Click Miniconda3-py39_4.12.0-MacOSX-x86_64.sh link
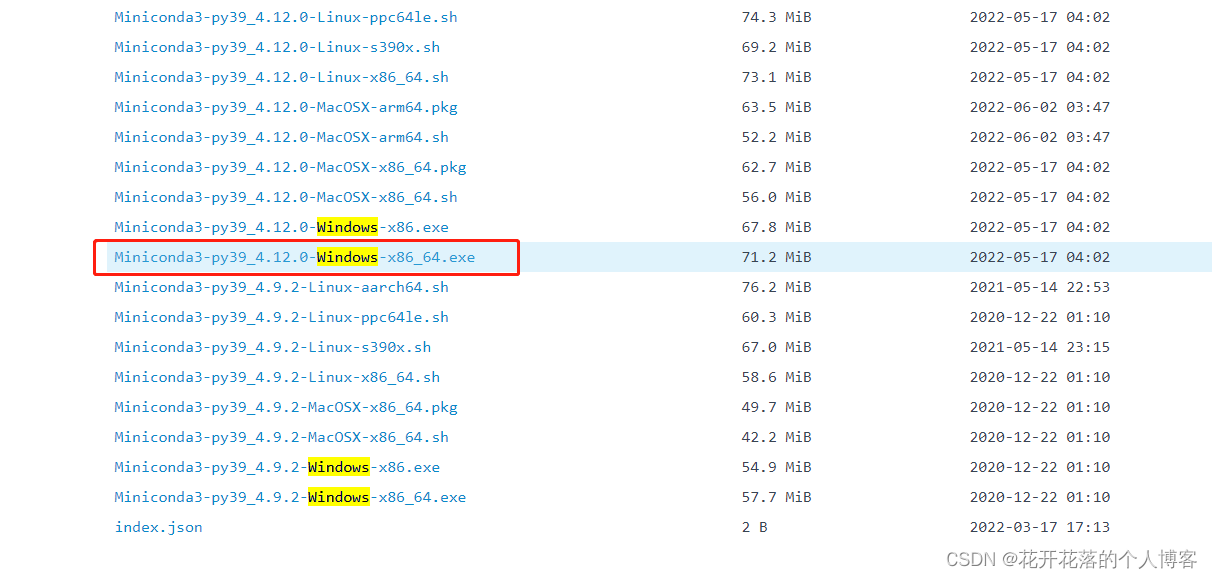 point(286,197)
